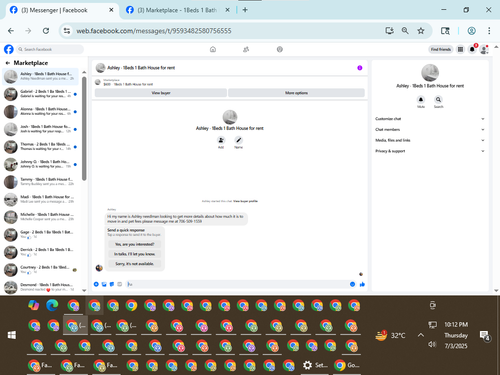Image resolution: width=500 pixels, height=375 pixels.
Task: Open Johnny G's conversation in the chat list
Action: [x=41, y=164]
